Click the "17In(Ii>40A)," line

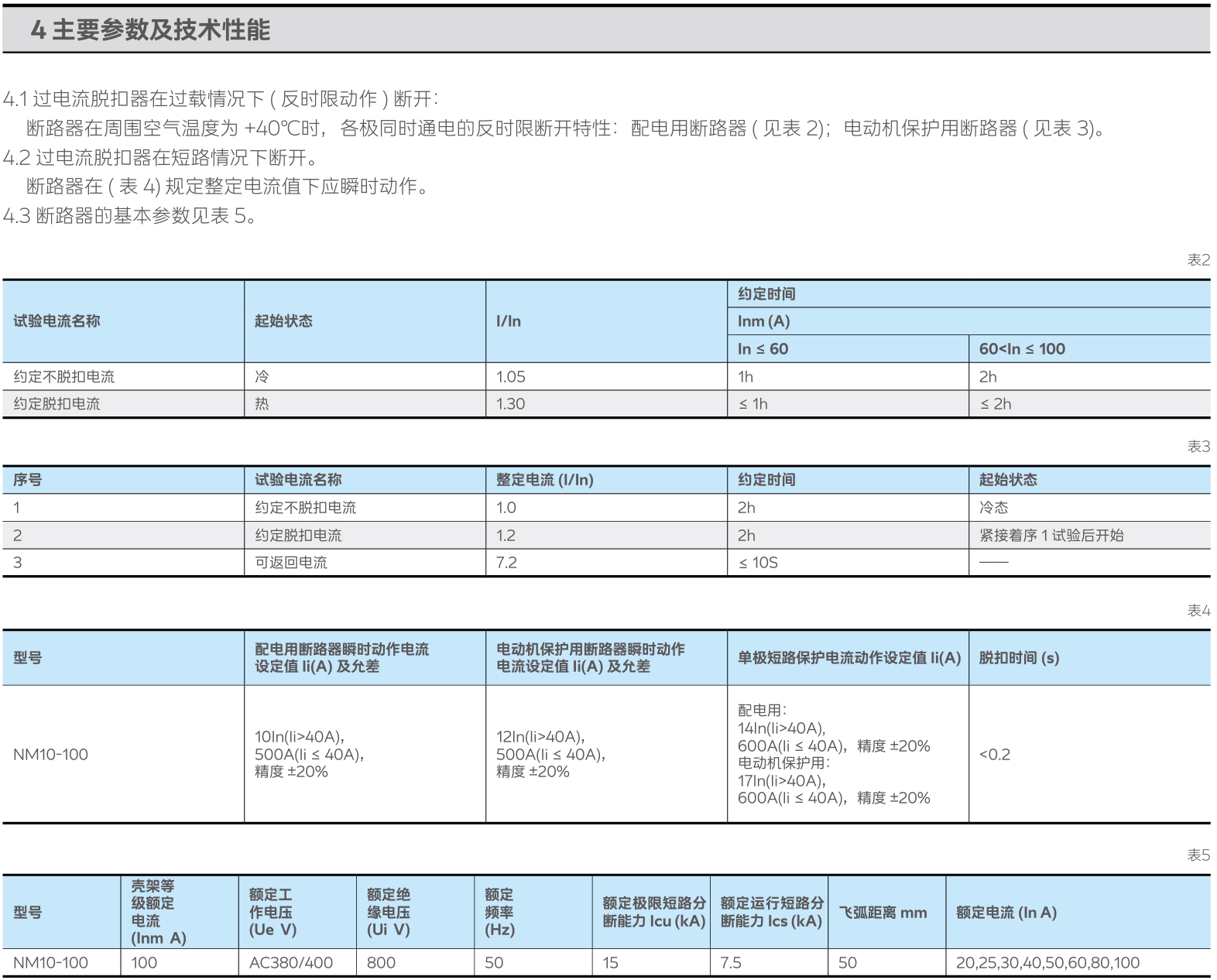(782, 781)
